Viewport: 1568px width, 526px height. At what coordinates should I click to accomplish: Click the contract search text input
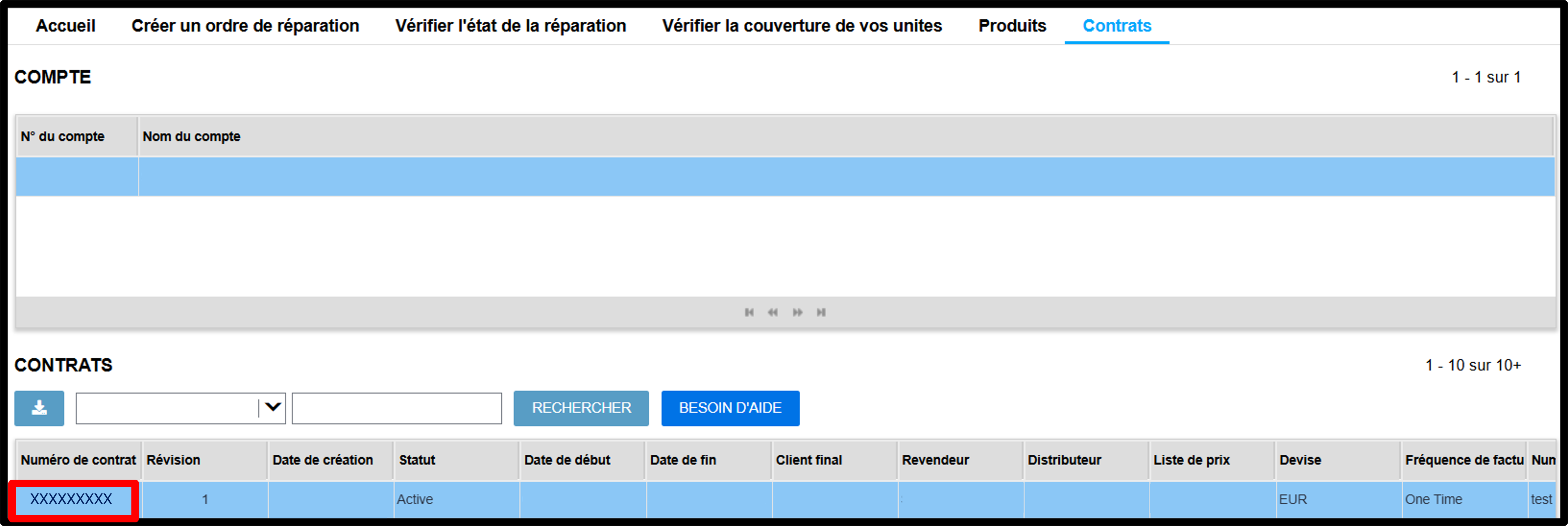tap(397, 408)
